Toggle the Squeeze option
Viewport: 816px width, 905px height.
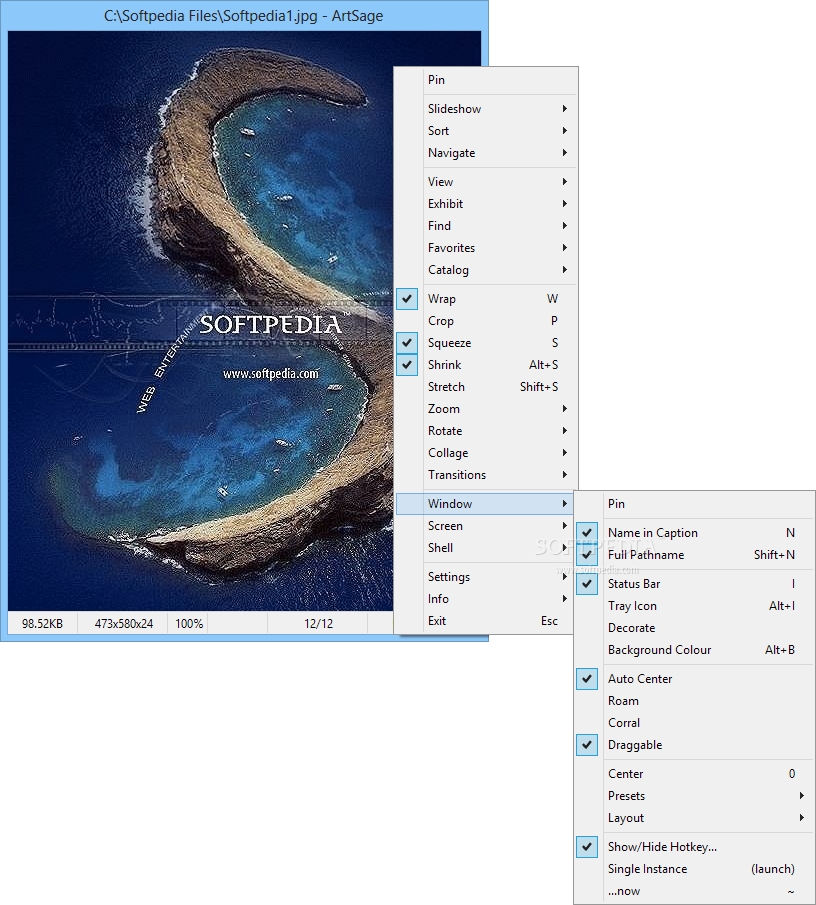pos(486,343)
